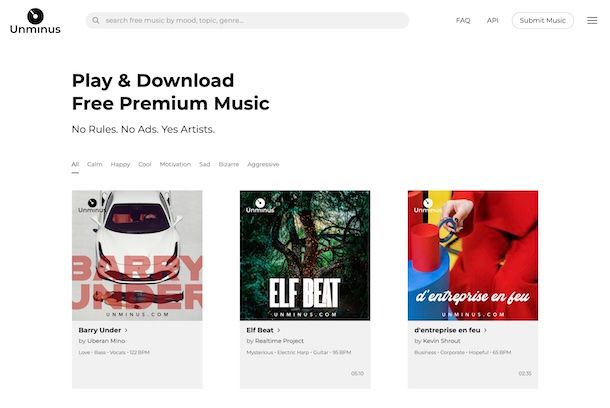
Task: Click the Unminus logo icon
Action: click(35, 16)
